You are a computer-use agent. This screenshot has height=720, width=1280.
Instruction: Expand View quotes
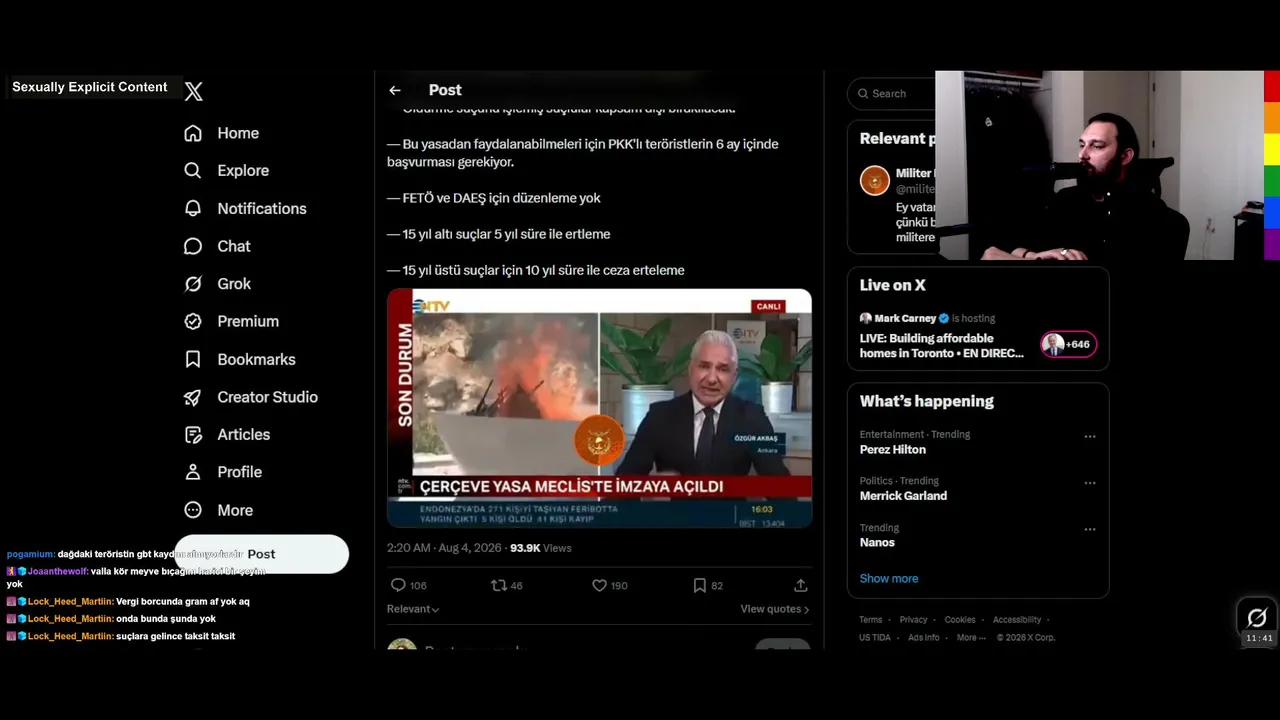pos(775,609)
